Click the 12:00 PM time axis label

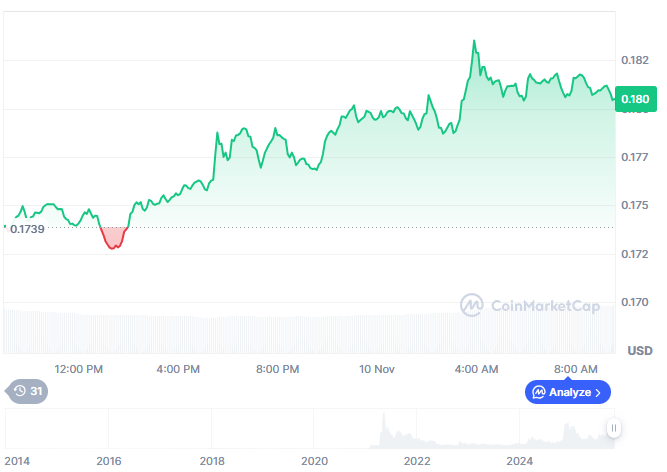[79, 369]
